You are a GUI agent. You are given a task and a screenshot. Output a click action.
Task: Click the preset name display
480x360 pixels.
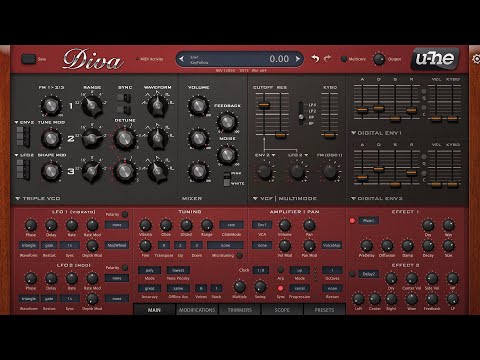[x=239, y=59]
